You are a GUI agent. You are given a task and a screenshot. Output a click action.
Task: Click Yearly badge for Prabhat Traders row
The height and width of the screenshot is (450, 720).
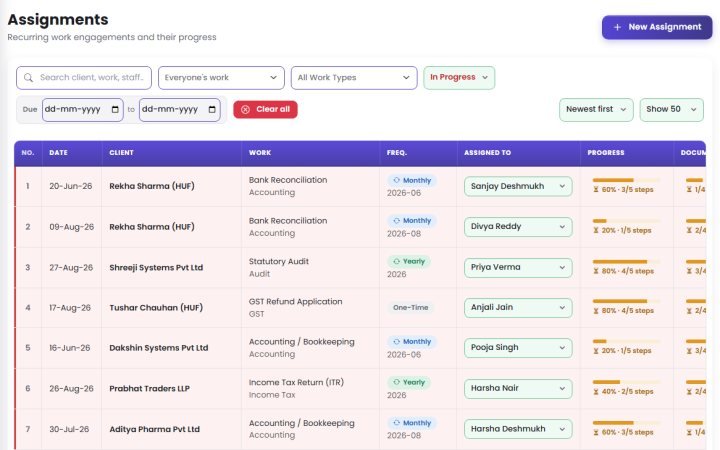pyautogui.click(x=409, y=382)
